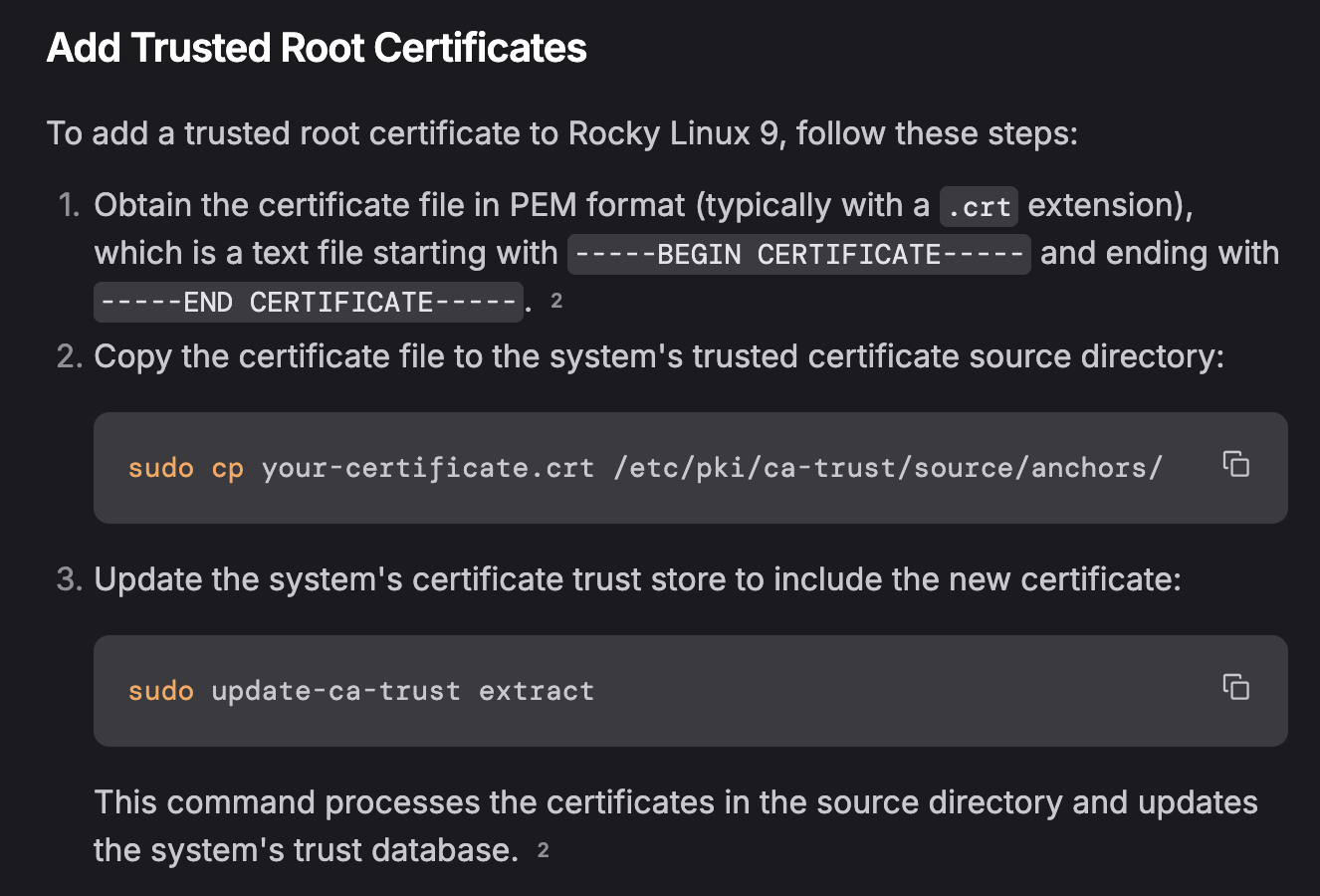The width and height of the screenshot is (1320, 896).
Task: Click 'sudo' in the cp command
Action: click(x=160, y=468)
